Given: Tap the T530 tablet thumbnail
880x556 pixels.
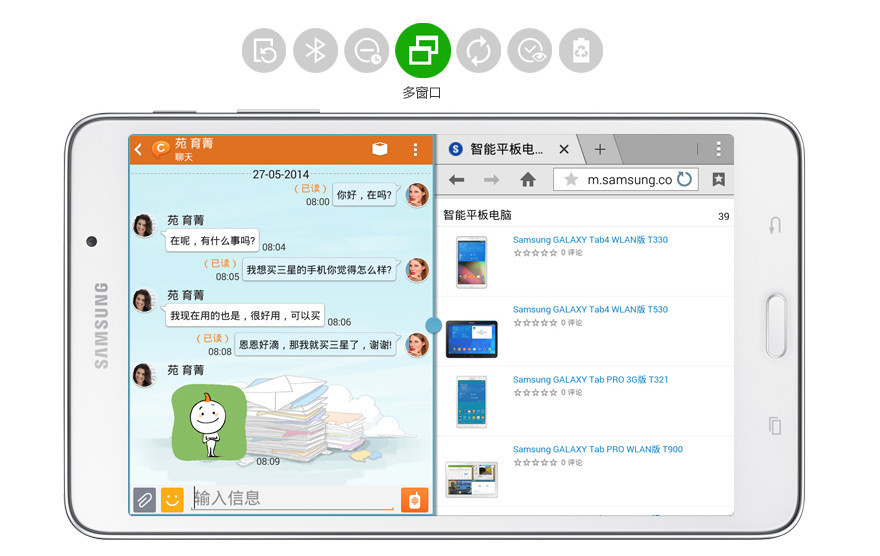Looking at the screenshot, I should tap(471, 339).
